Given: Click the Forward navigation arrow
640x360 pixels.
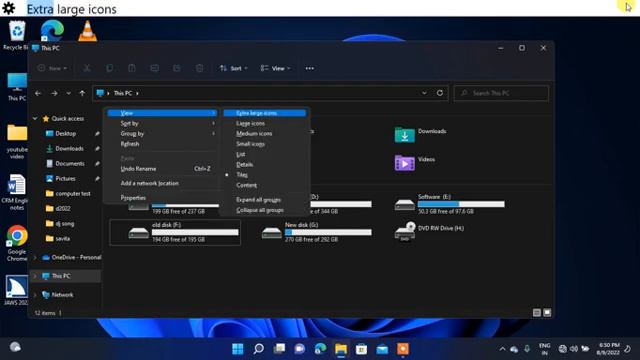Looking at the screenshot, I should pos(54,93).
